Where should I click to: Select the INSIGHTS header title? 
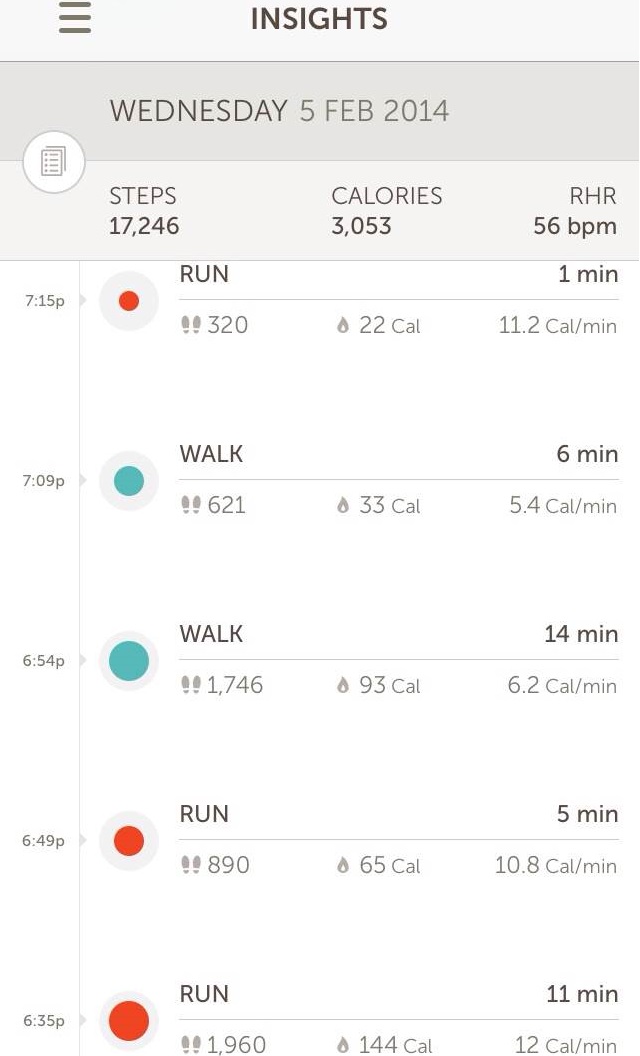(x=319, y=19)
